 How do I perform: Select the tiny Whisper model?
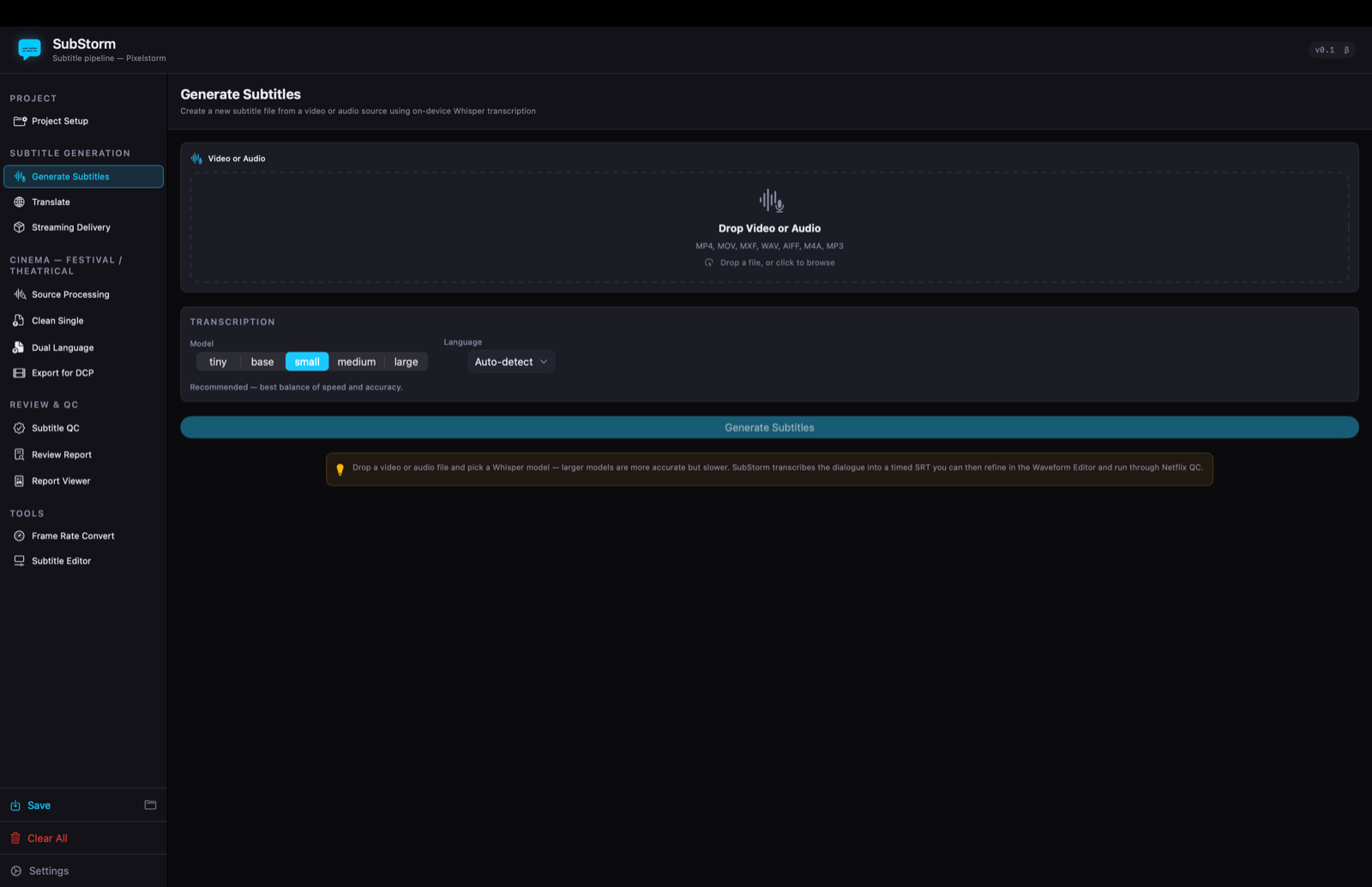[218, 362]
